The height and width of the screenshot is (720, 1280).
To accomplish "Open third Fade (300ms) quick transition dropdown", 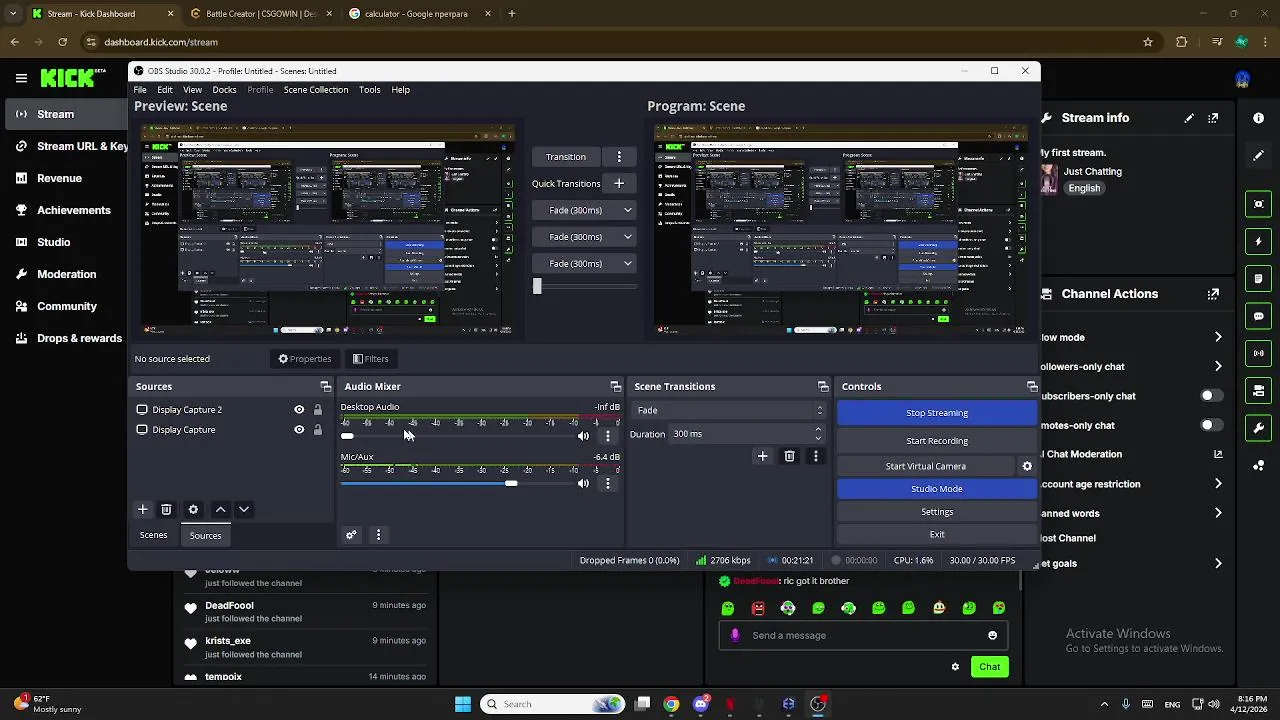I will 584,264.
